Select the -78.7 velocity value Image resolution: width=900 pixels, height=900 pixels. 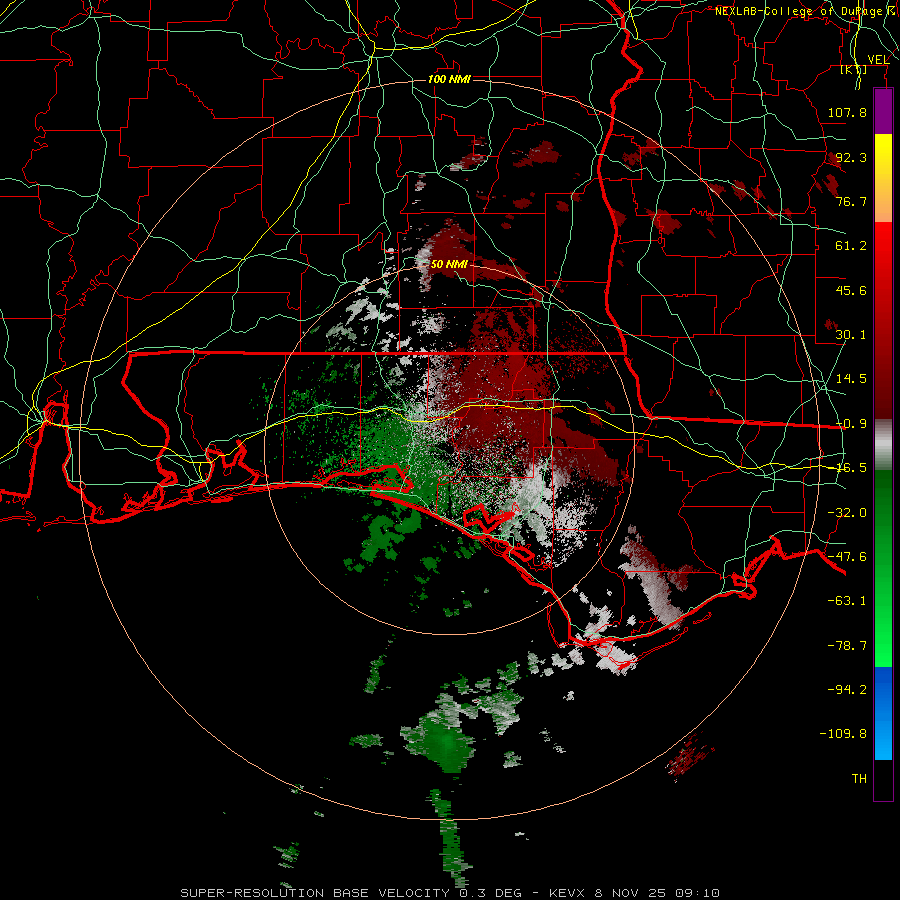click(x=847, y=646)
